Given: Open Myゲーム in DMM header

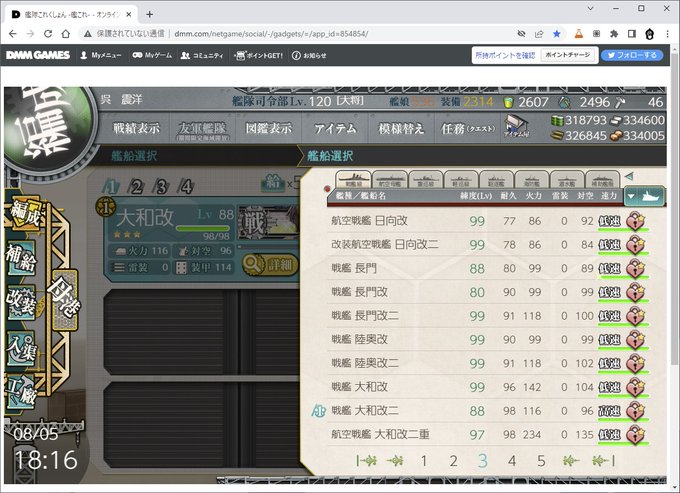Looking at the screenshot, I should (x=152, y=56).
